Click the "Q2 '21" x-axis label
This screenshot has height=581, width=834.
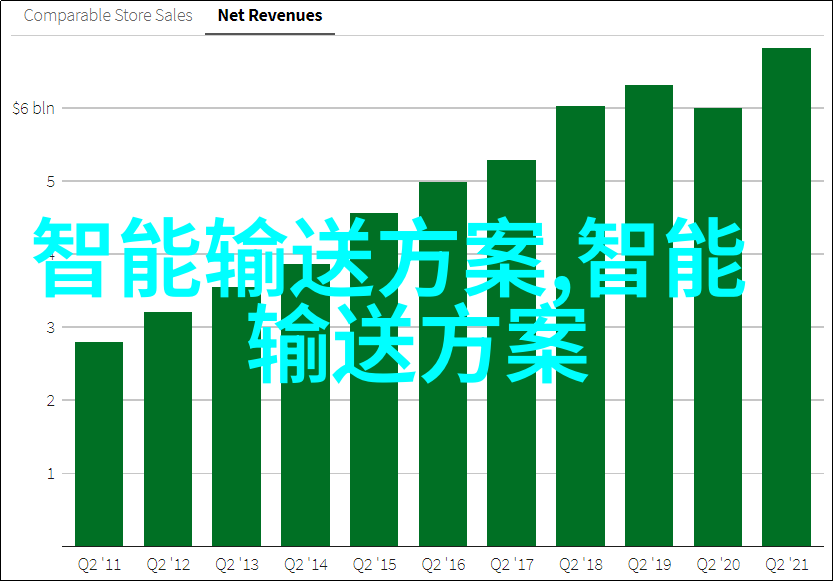coord(787,565)
